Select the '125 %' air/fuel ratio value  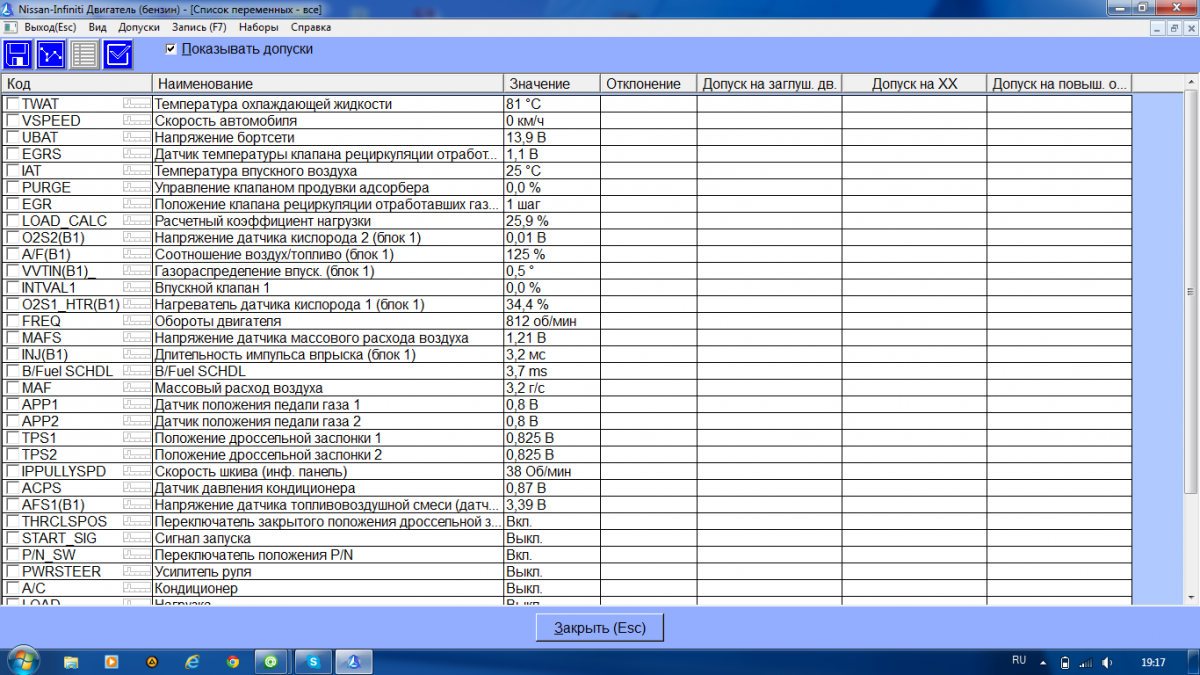552,254
